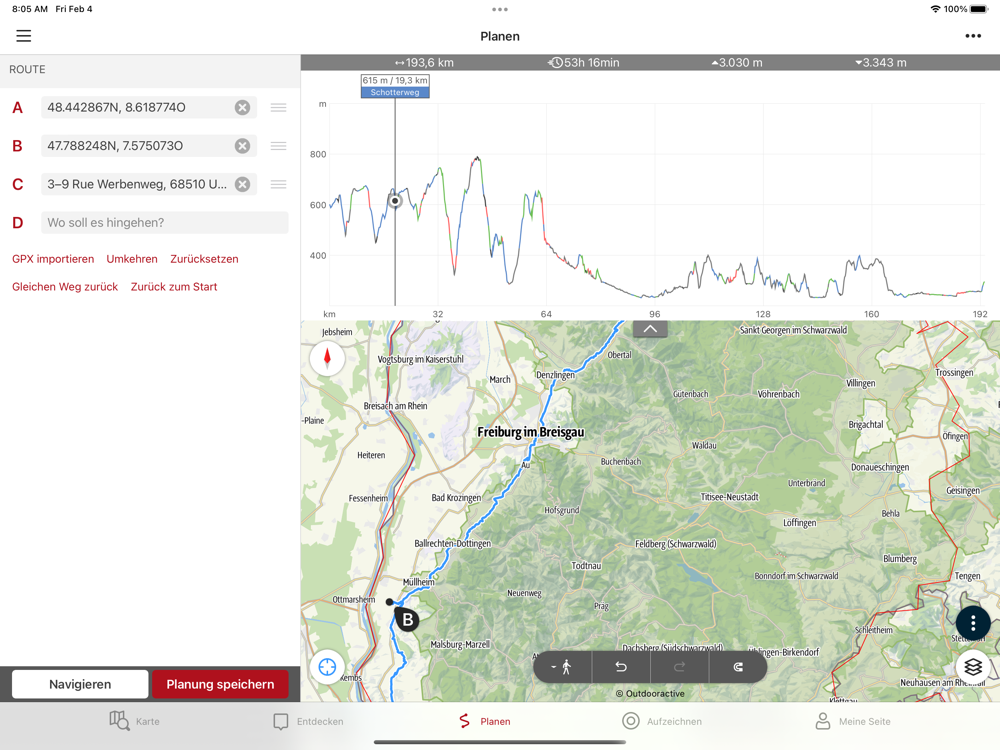This screenshot has height=750, width=1000.
Task: Tap the distance 193,6 km stat
Action: coord(424,62)
